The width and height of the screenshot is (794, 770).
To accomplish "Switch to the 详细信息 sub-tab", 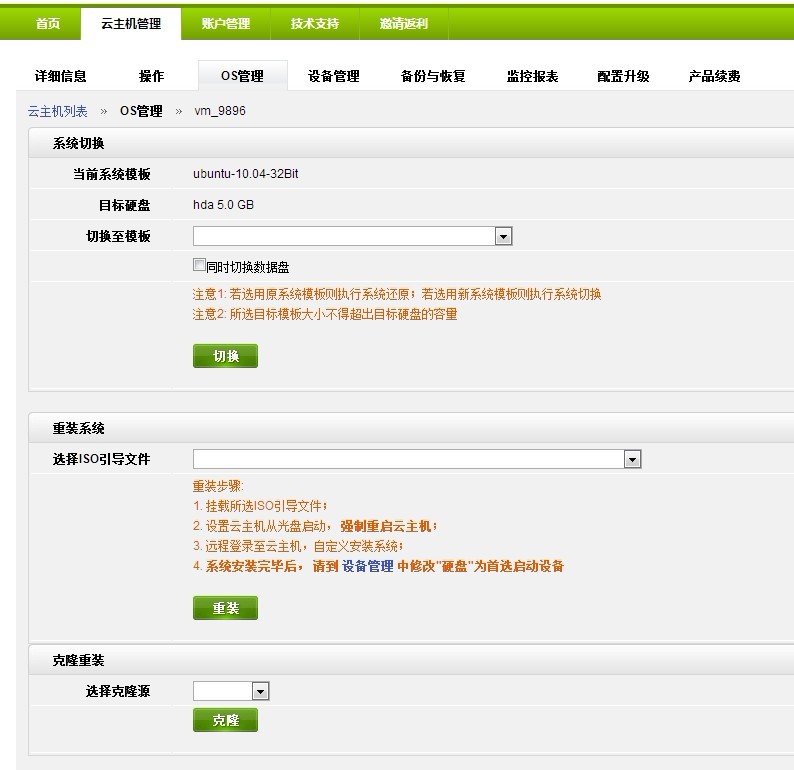I will tap(60, 76).
